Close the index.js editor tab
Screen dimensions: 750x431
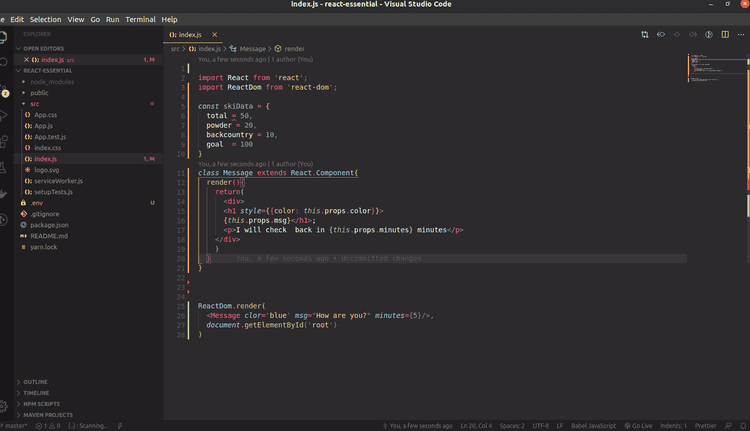tap(215, 34)
